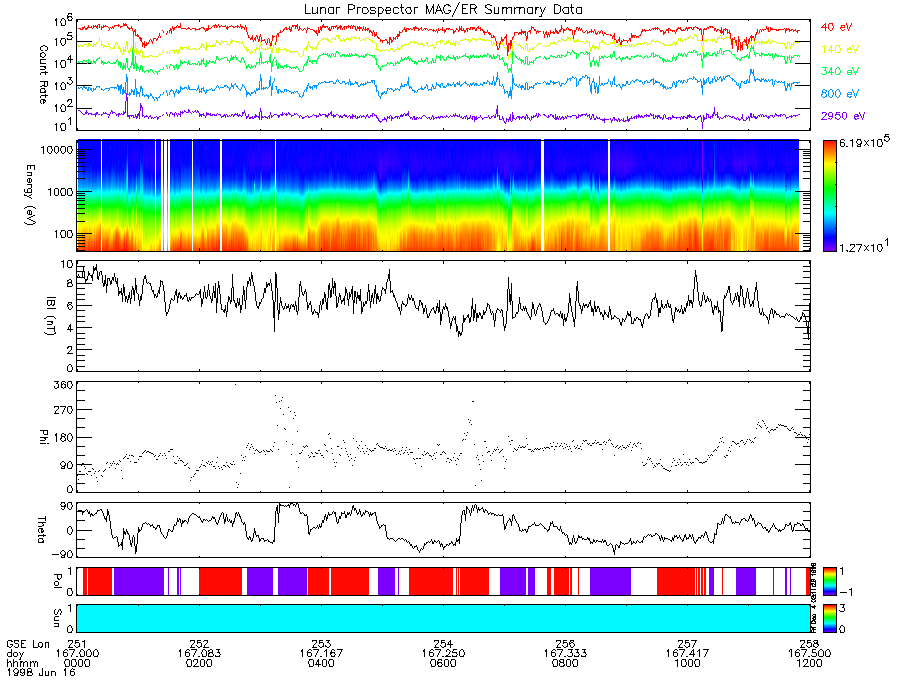Click the time tick label '0800'

[x=565, y=663]
